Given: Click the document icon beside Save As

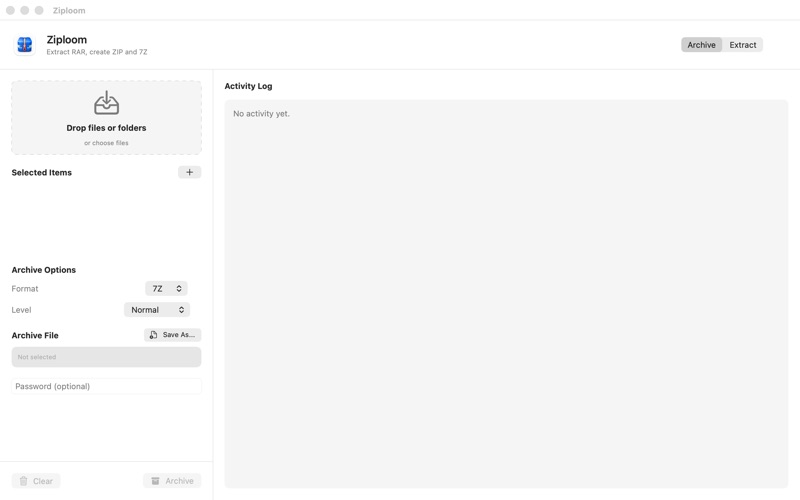Looking at the screenshot, I should pyautogui.click(x=153, y=335).
